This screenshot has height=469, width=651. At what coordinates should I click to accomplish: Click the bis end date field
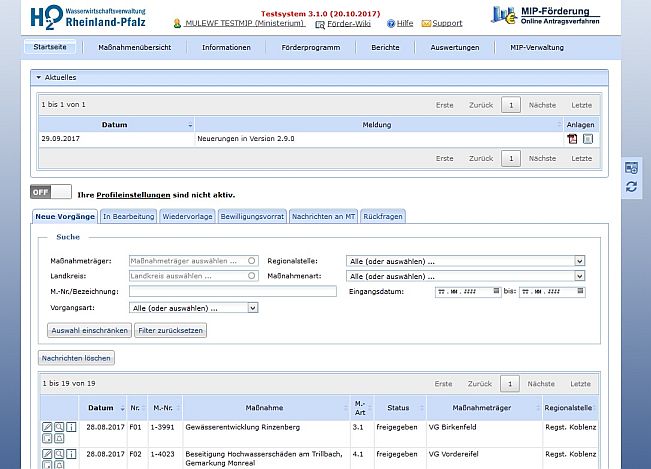[x=552, y=291]
